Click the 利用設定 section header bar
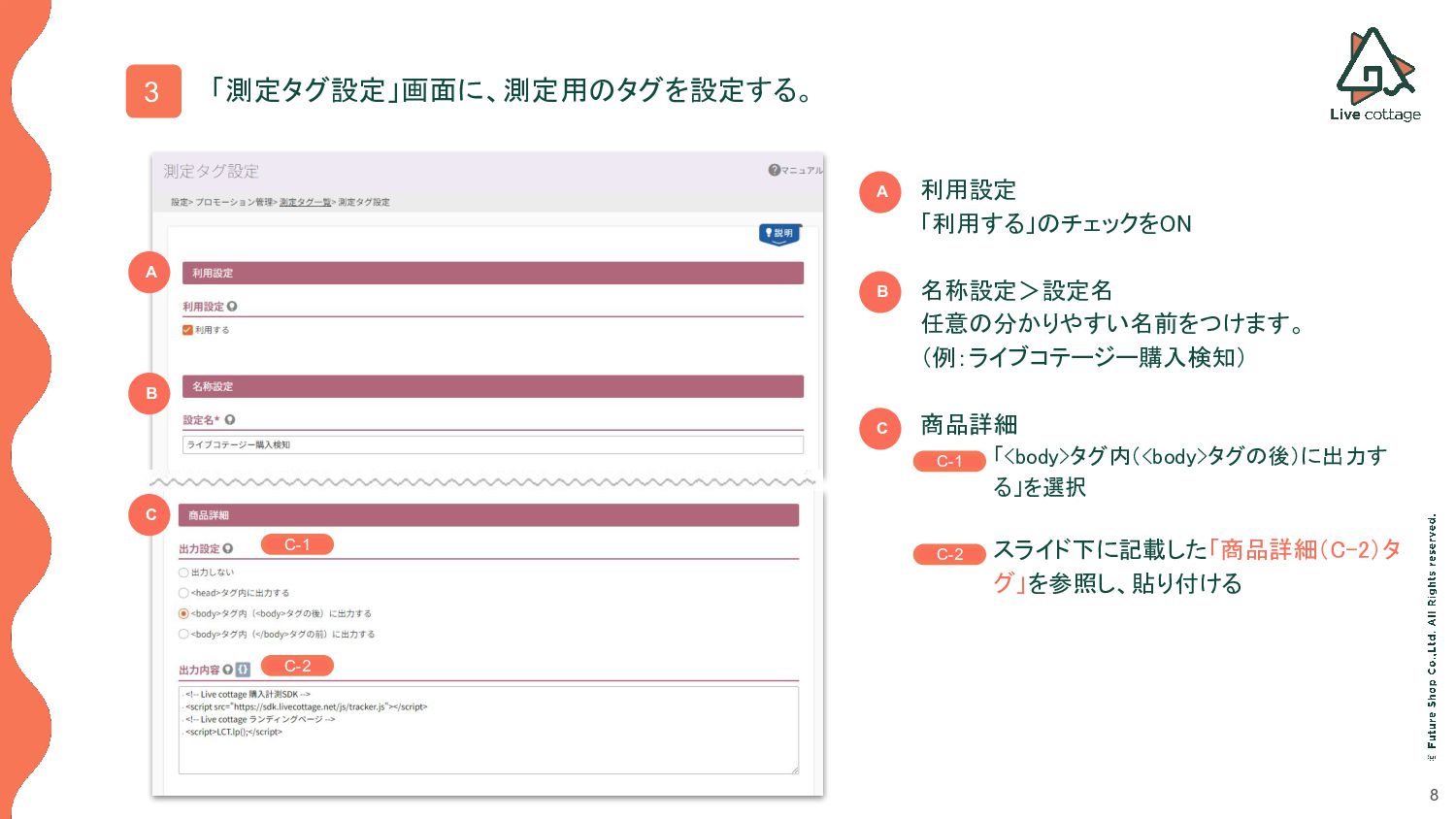 (x=493, y=273)
